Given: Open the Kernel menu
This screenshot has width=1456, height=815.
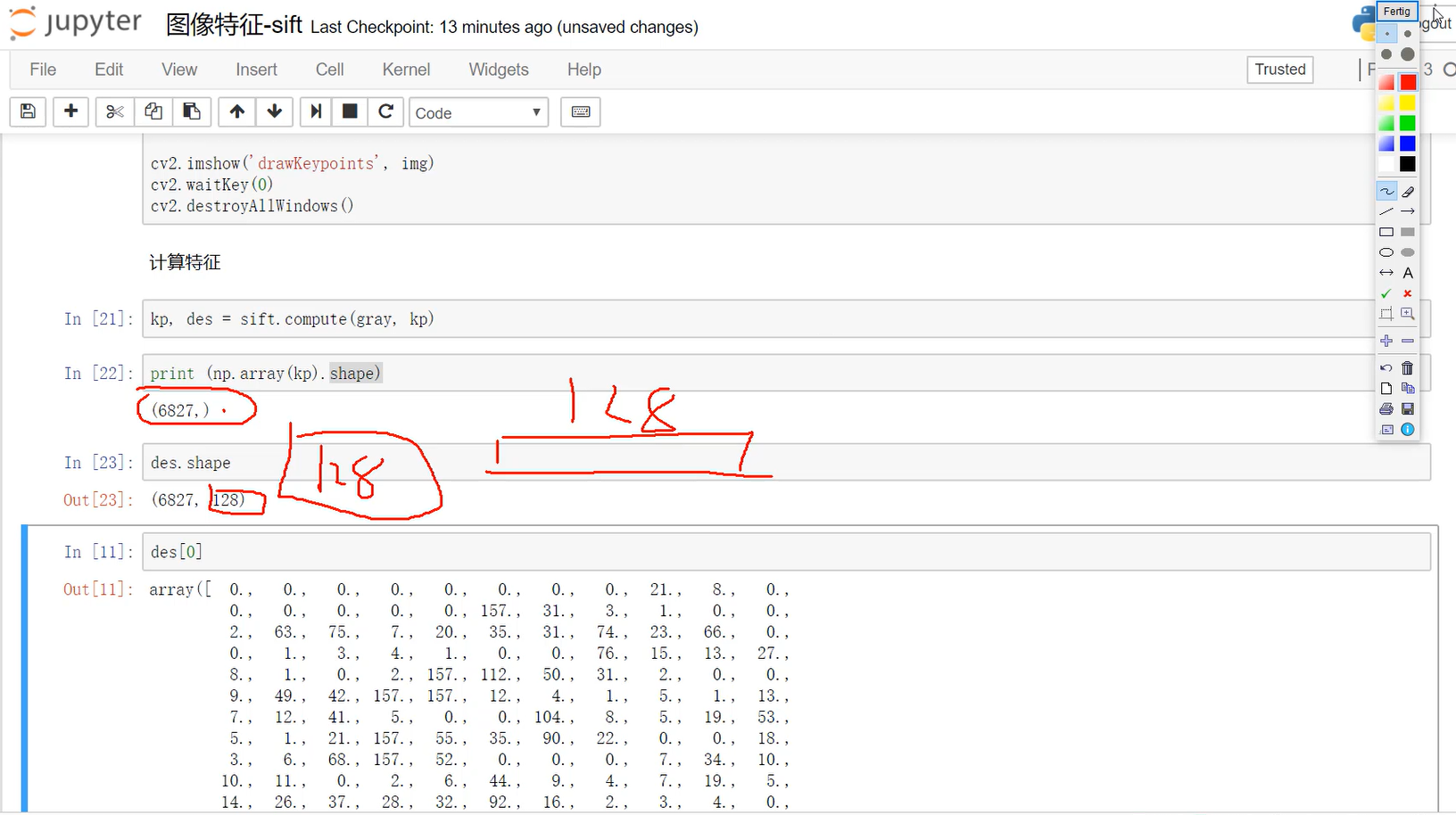Looking at the screenshot, I should click(406, 70).
